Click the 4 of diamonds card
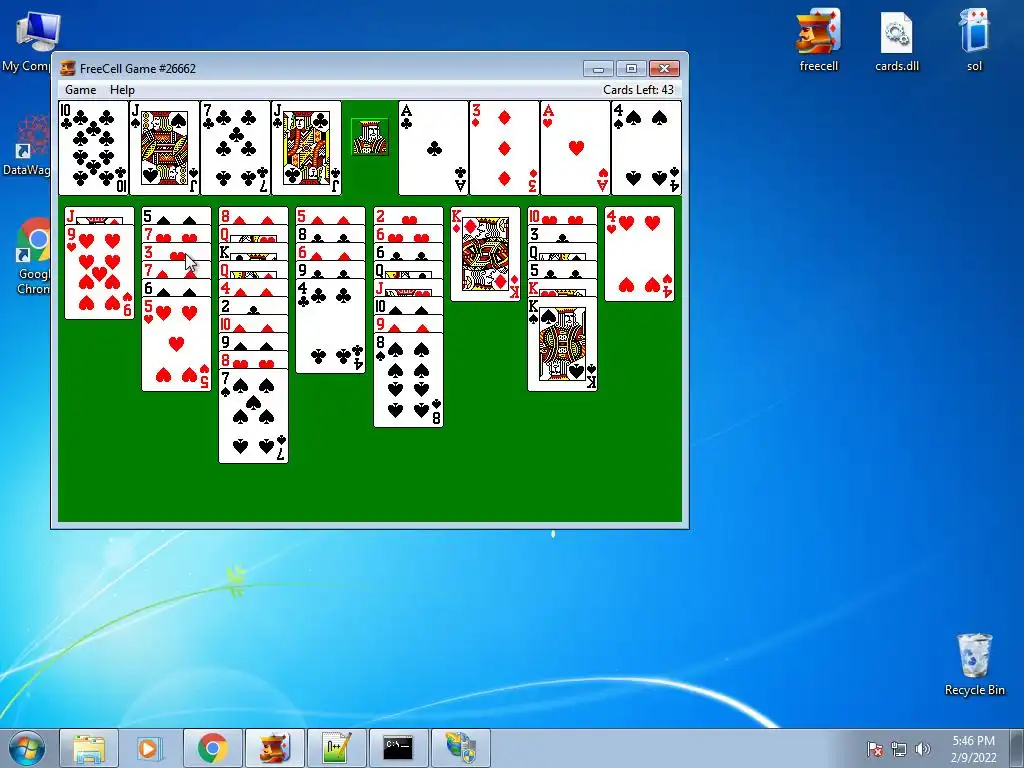Image resolution: width=1024 pixels, height=768 pixels. pyautogui.click(x=253, y=288)
